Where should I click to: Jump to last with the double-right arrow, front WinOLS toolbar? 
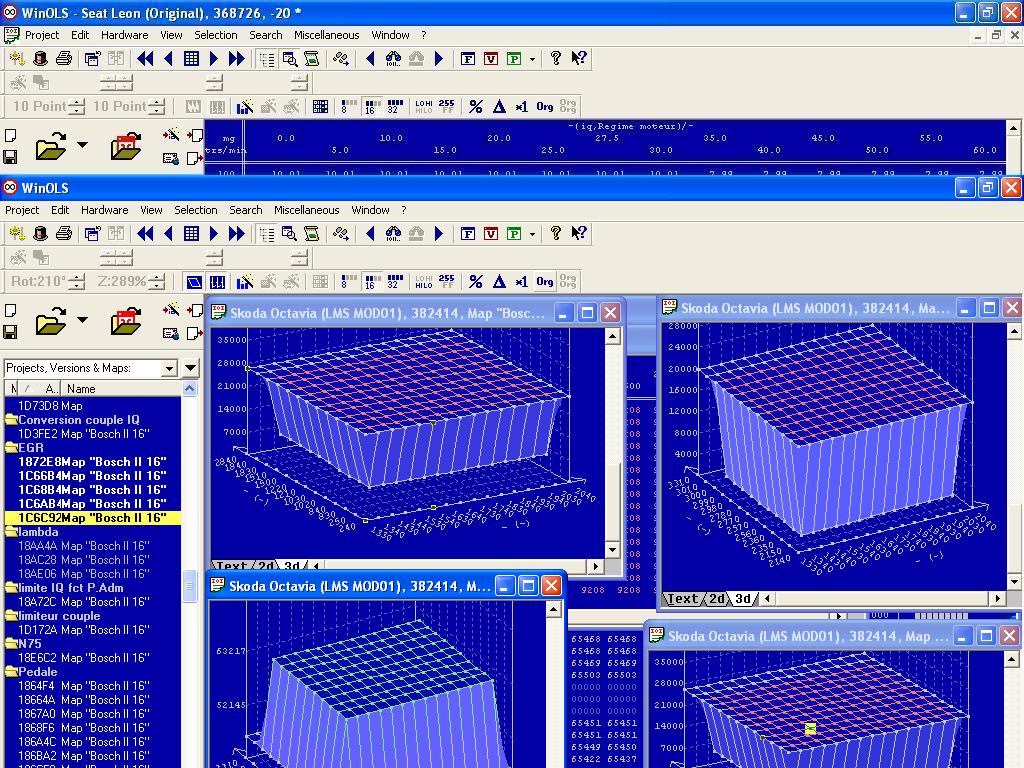(x=236, y=233)
